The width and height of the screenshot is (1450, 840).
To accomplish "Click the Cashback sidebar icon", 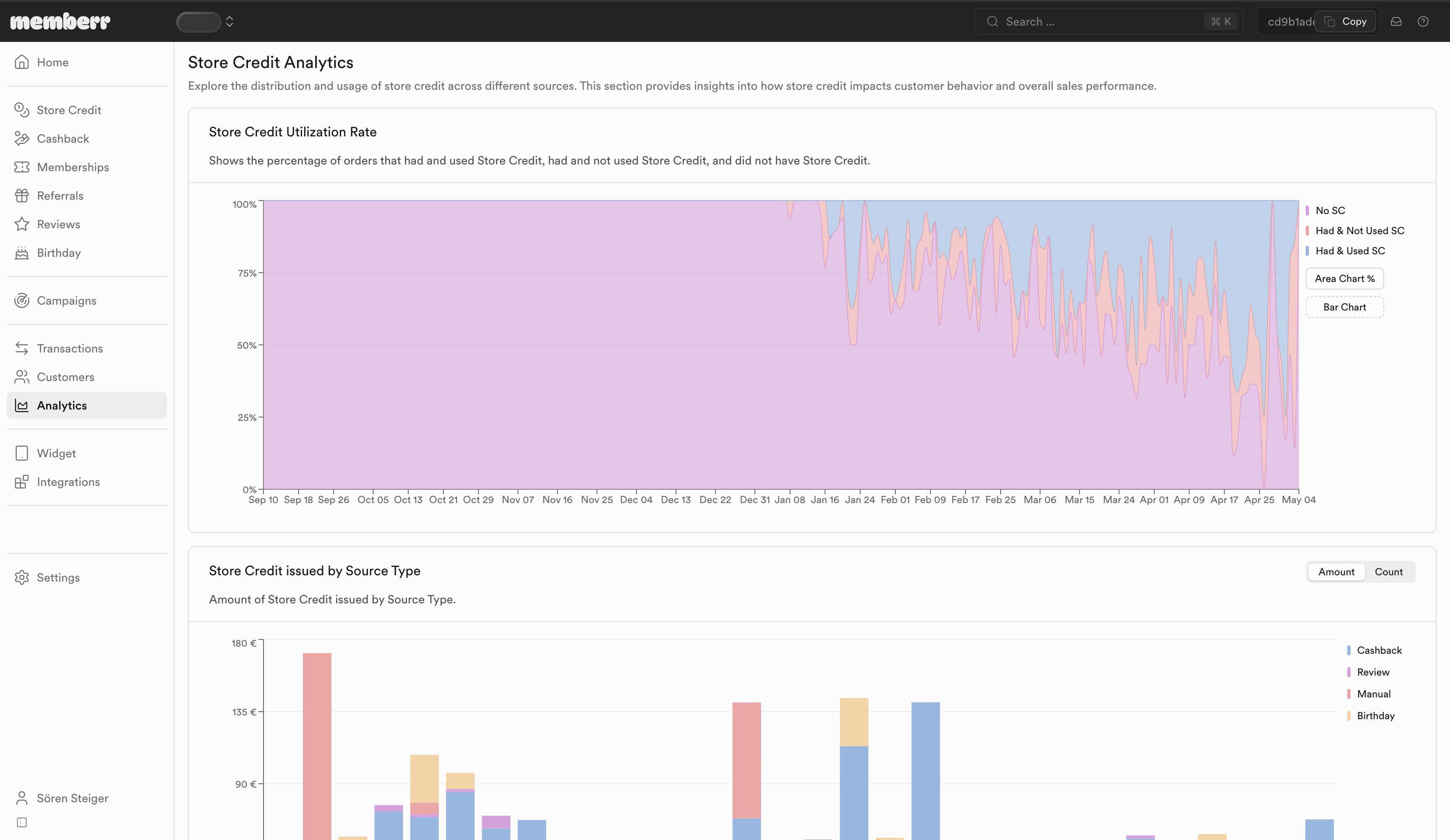I will [22, 138].
